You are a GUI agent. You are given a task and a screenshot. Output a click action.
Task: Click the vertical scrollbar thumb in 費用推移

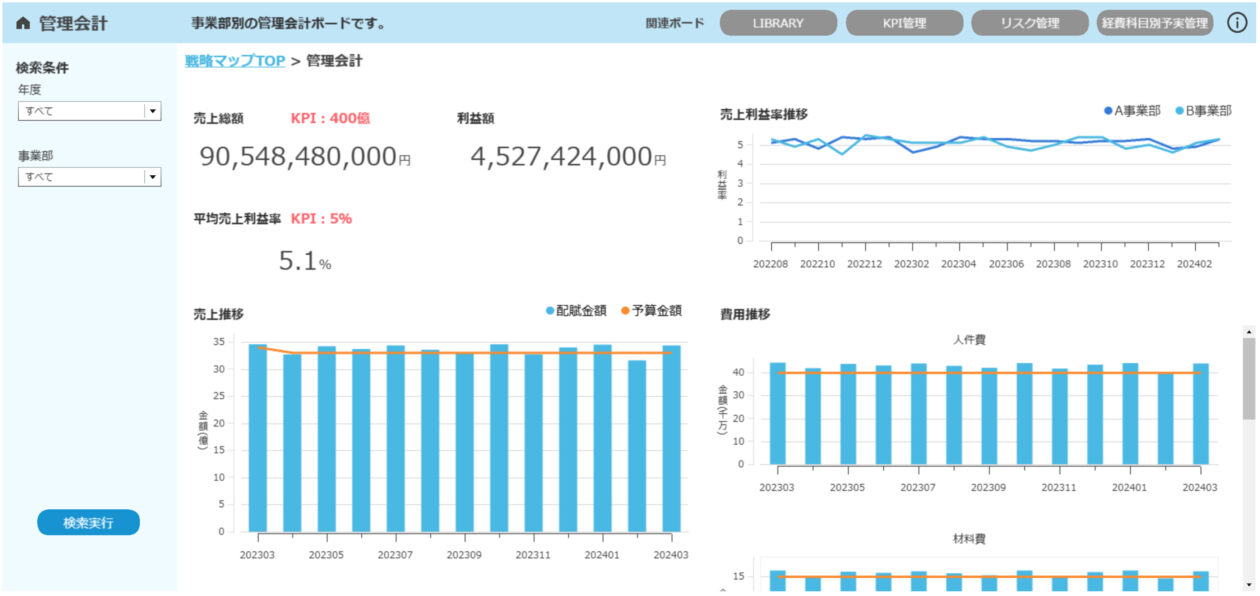(1248, 378)
